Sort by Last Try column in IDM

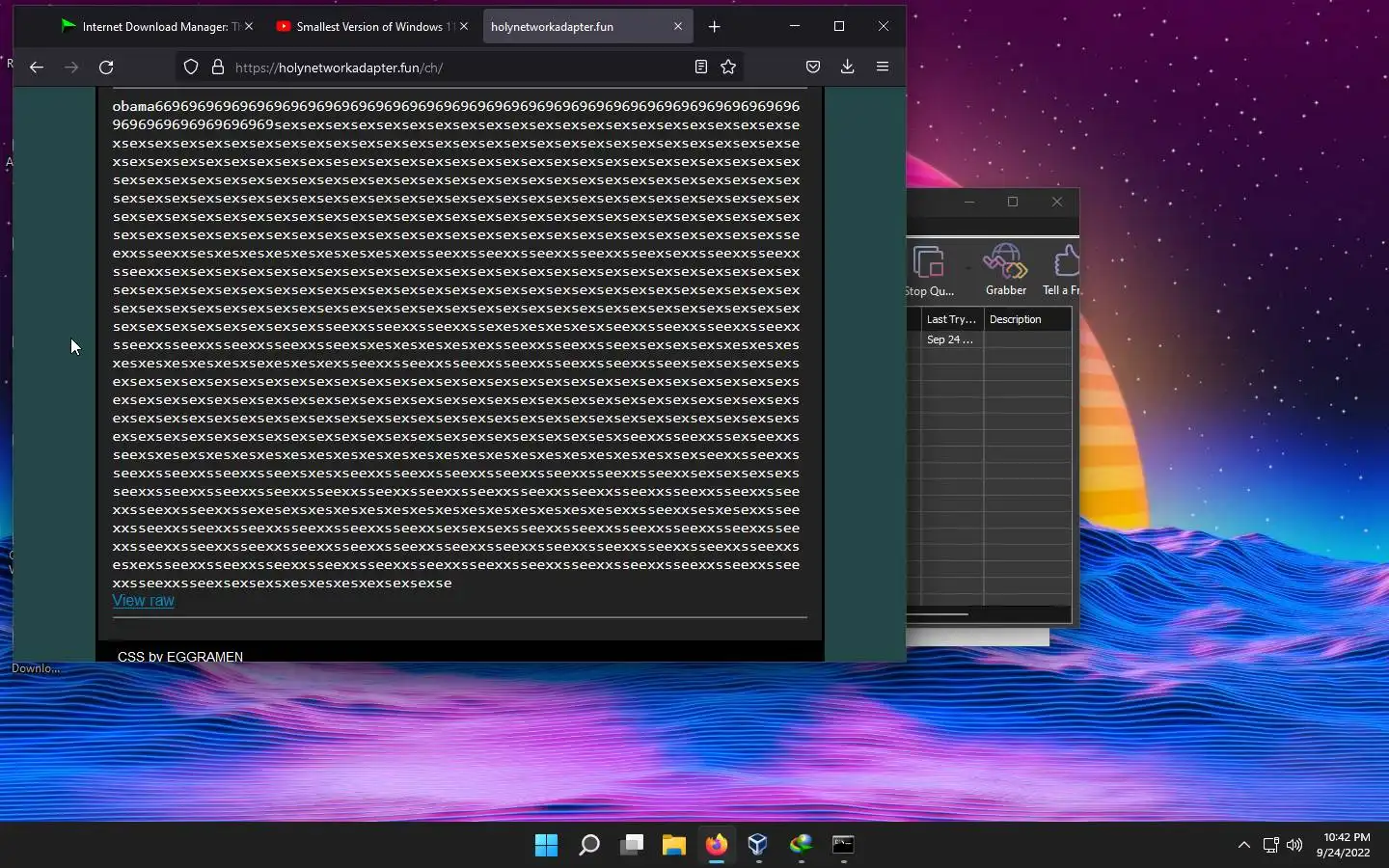952,319
